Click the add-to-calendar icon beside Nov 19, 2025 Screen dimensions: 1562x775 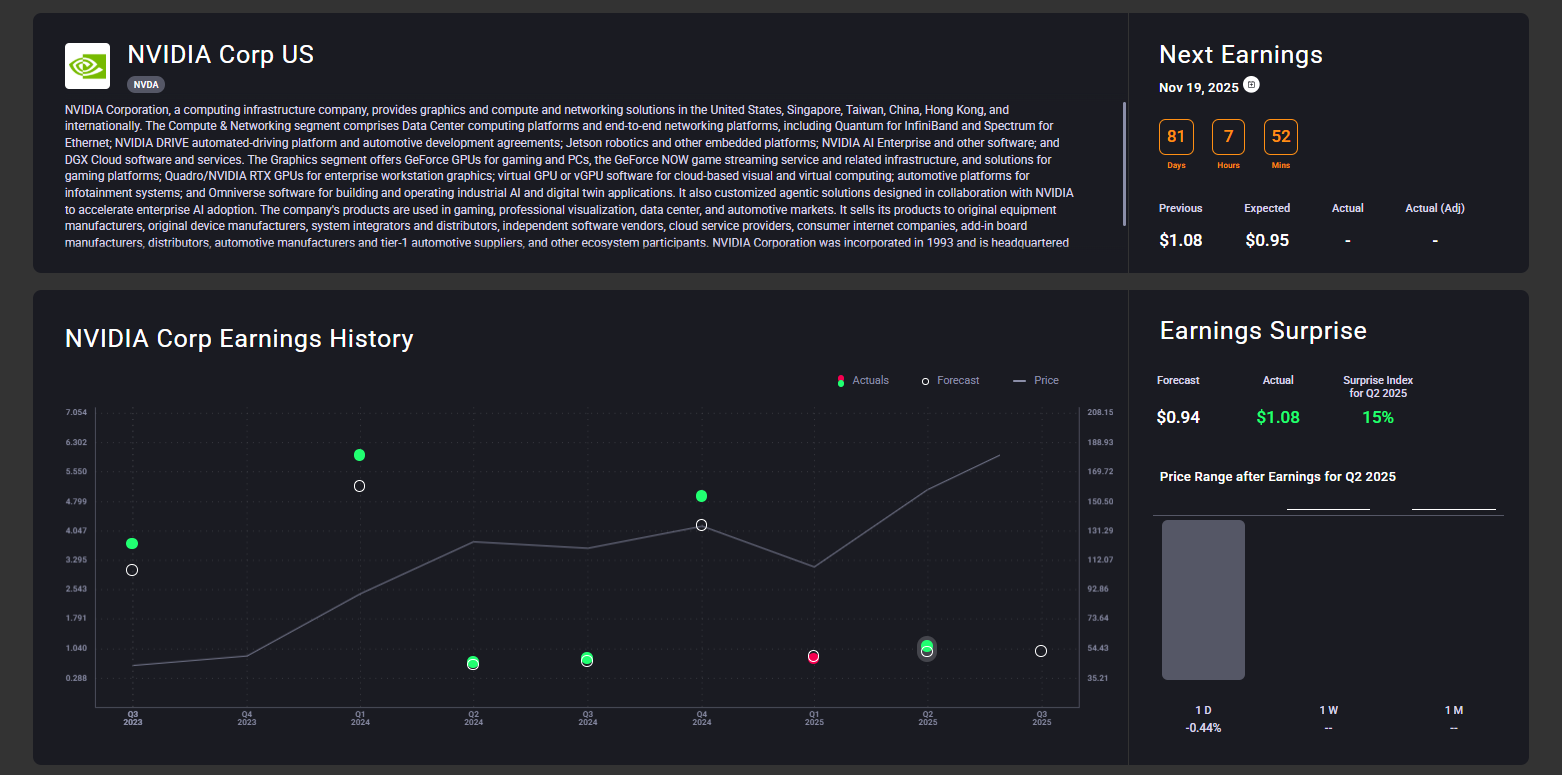pyautogui.click(x=1251, y=85)
